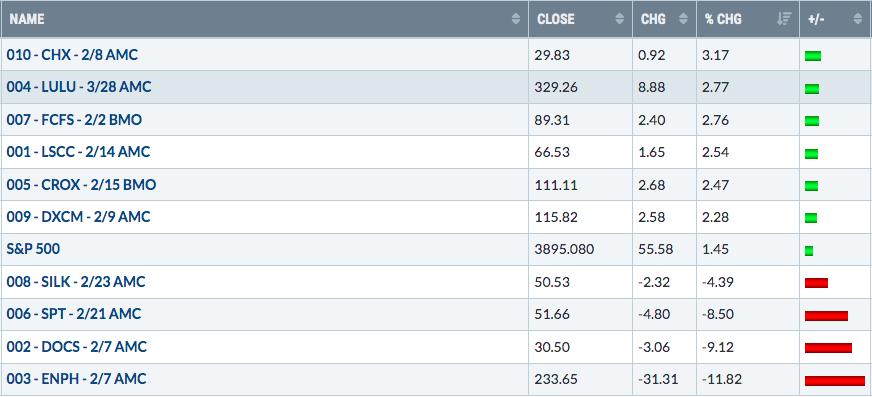Select the % CHG column header
The image size is (872, 397).
coord(748,19)
